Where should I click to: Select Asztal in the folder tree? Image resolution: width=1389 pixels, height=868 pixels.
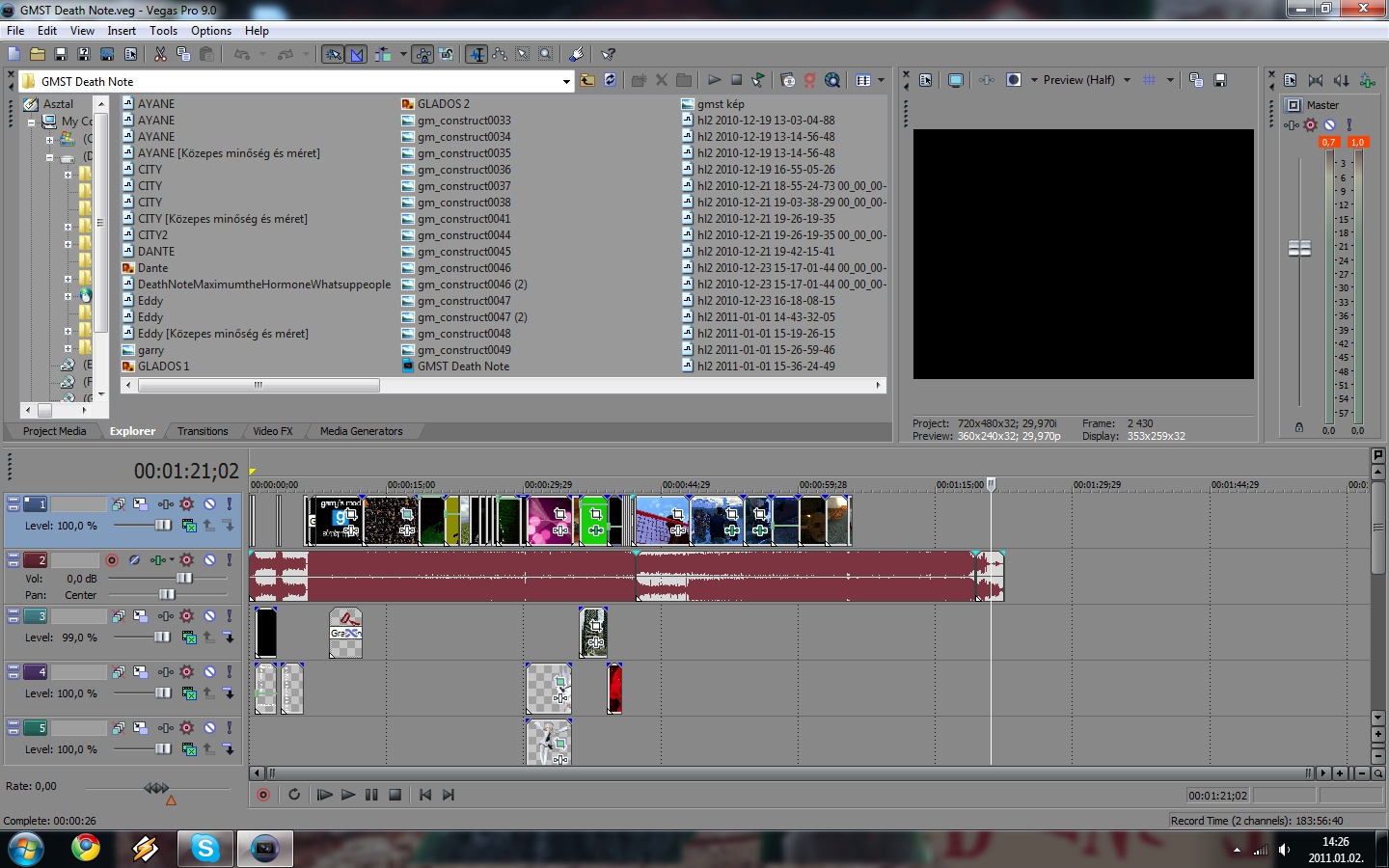[x=58, y=104]
